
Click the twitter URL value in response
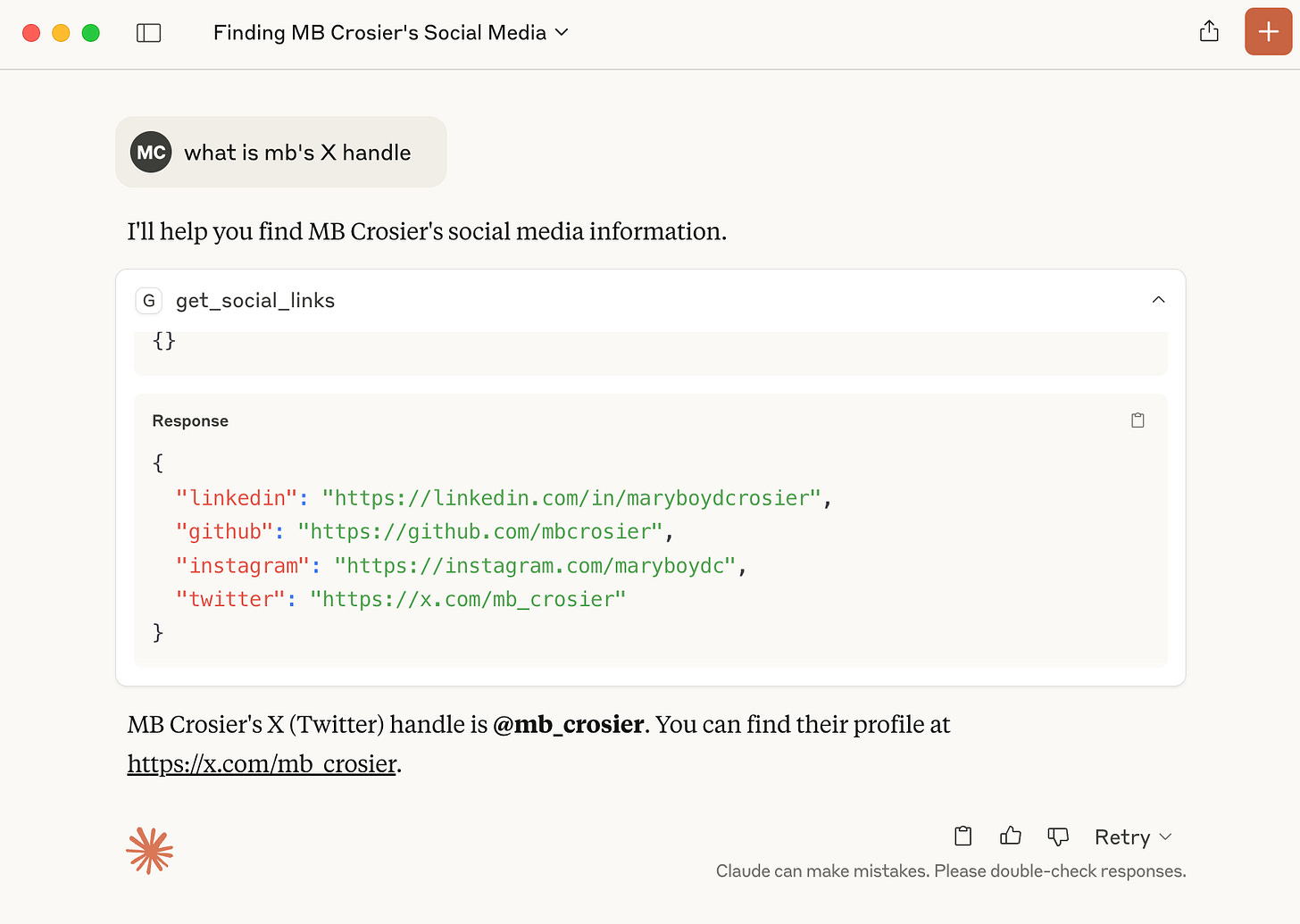[468, 599]
